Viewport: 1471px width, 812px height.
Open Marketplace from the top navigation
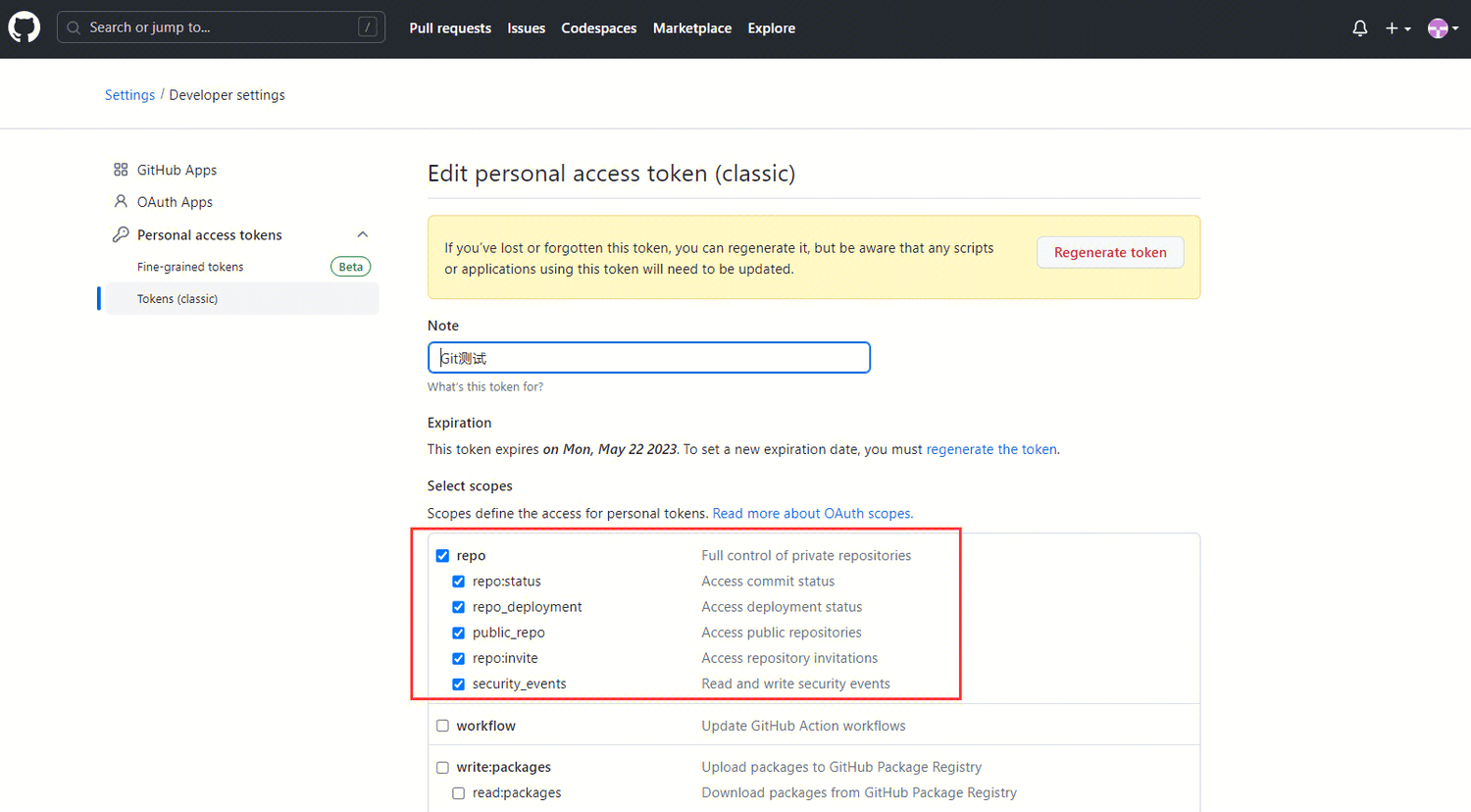point(691,28)
